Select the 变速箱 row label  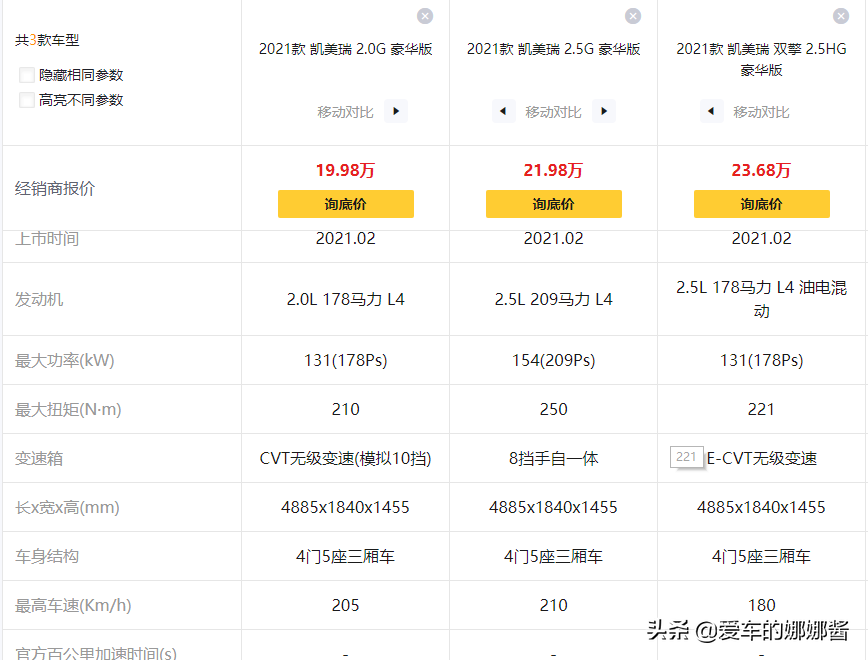[39, 458]
